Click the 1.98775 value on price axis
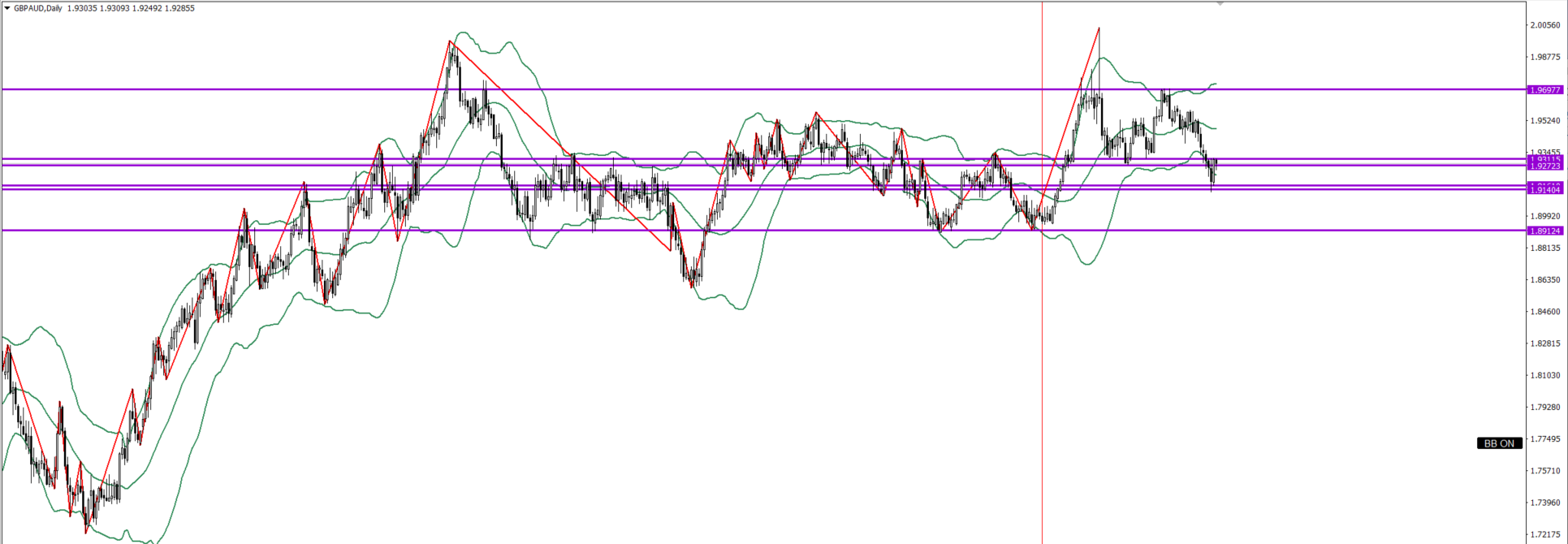Image resolution: width=1568 pixels, height=544 pixels. (1544, 57)
